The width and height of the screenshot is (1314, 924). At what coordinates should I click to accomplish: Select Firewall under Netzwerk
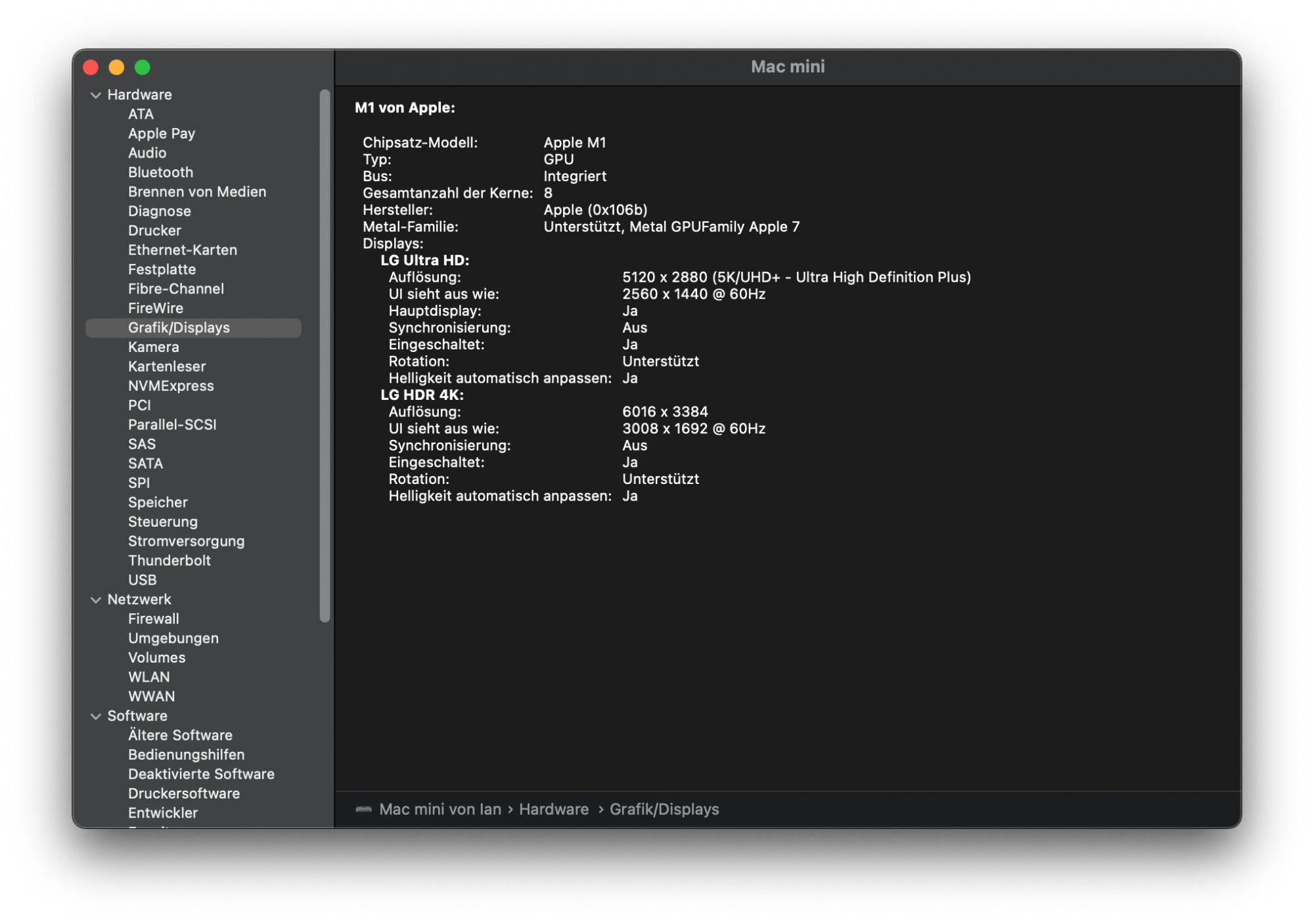tap(153, 619)
